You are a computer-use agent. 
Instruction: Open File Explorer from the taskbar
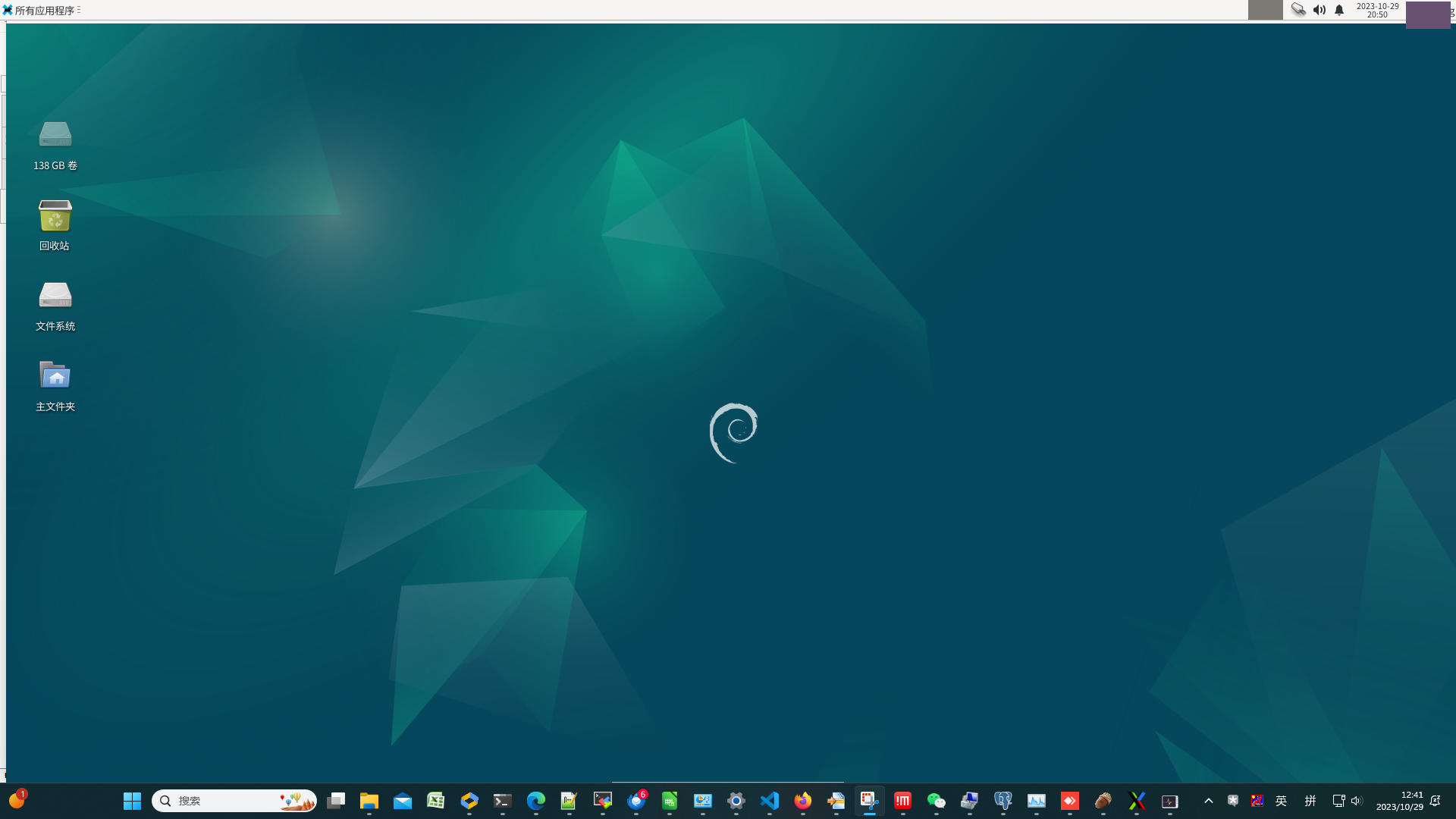click(x=369, y=801)
